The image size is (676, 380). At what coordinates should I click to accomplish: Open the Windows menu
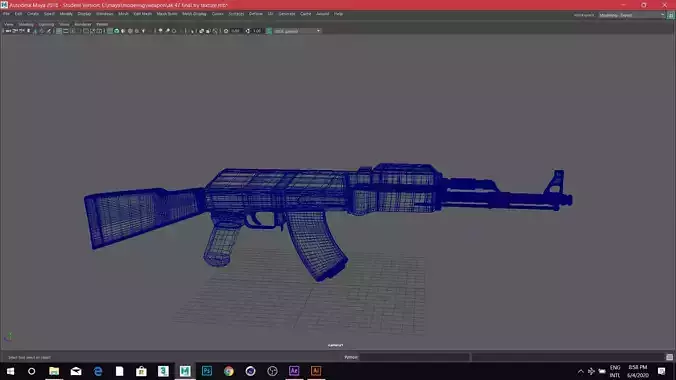pyautogui.click(x=104, y=14)
